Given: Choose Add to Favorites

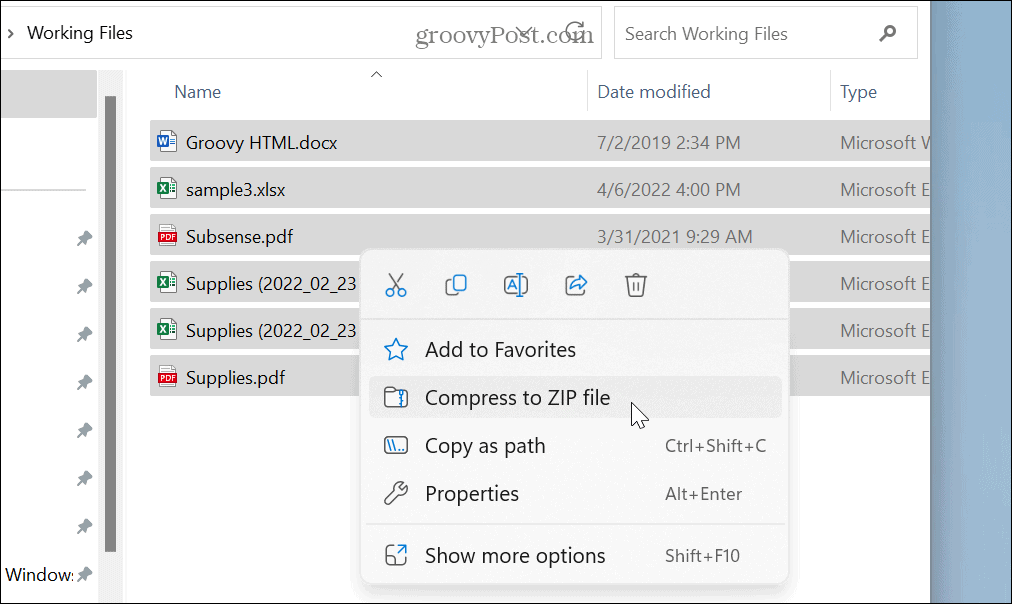Looking at the screenshot, I should click(500, 350).
